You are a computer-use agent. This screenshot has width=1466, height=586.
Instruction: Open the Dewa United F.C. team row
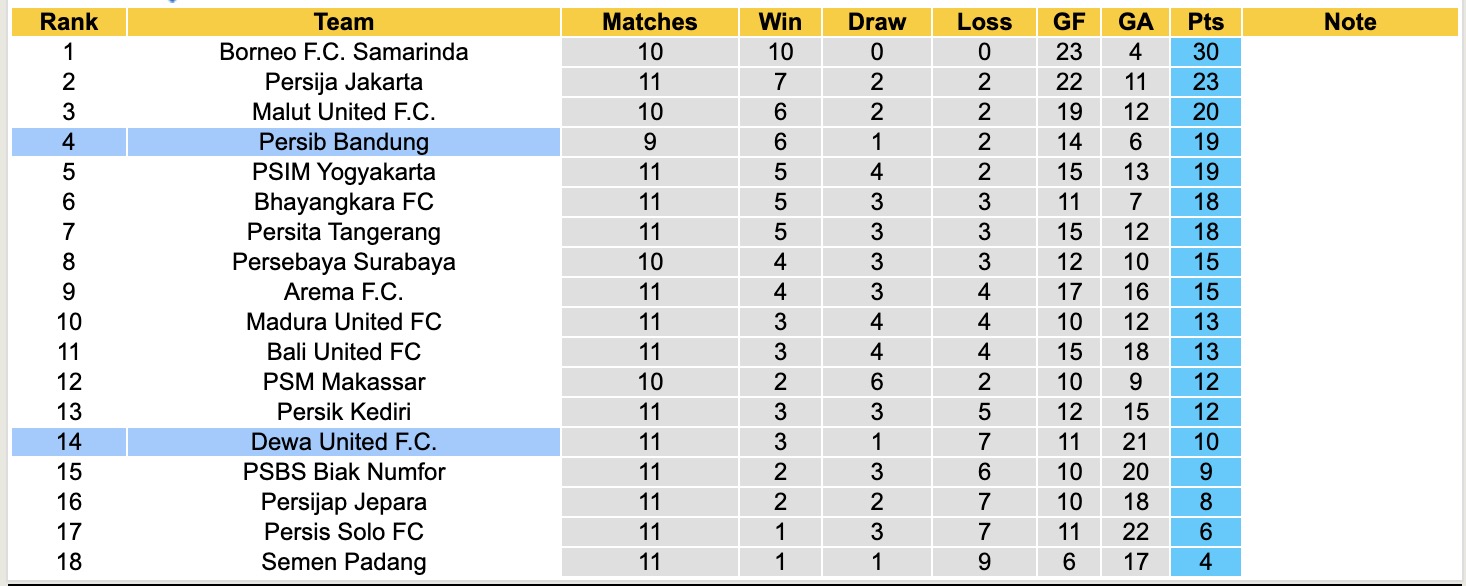pos(343,442)
